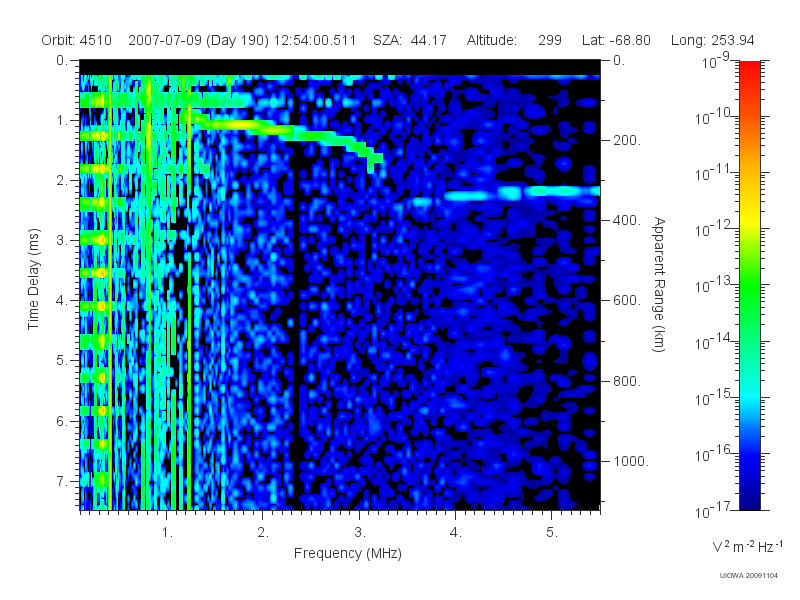Click the date '2007-07-09 (Day 190)' text
800x600 pixels.
tap(198, 40)
